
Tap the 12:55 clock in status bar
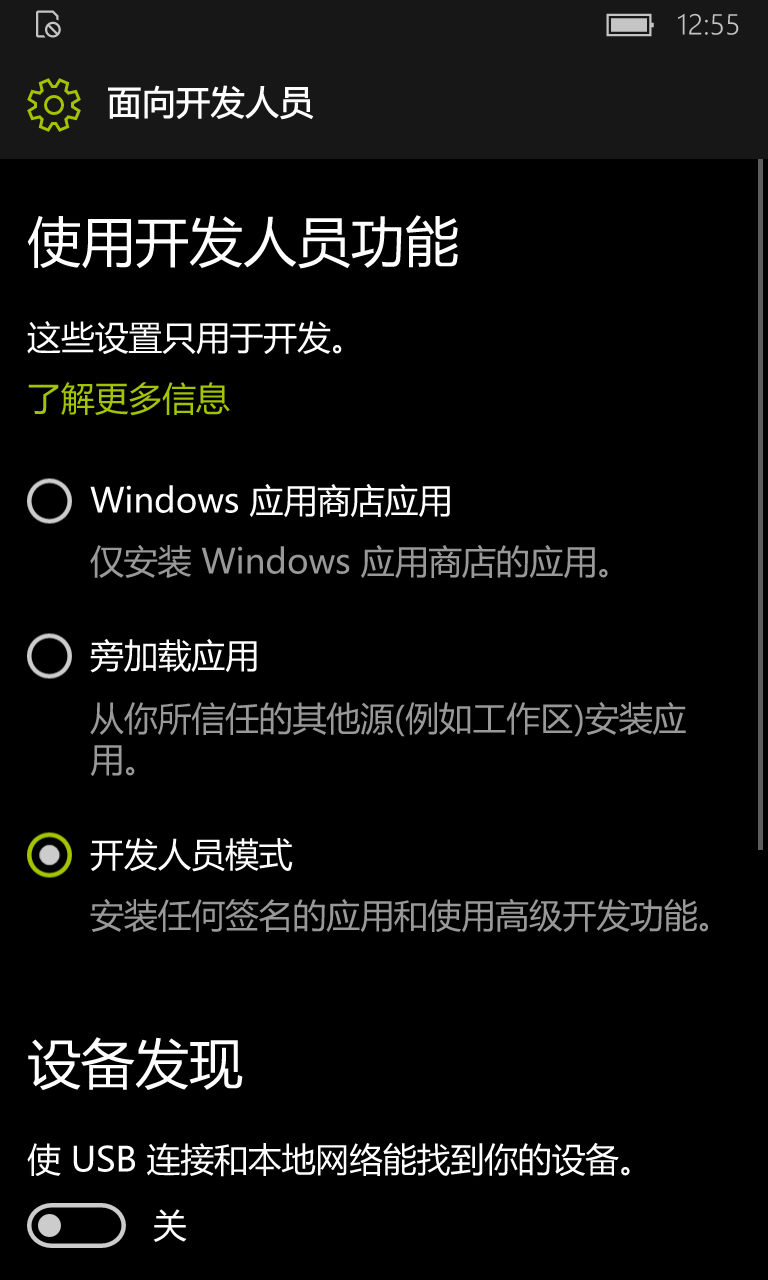coord(708,25)
